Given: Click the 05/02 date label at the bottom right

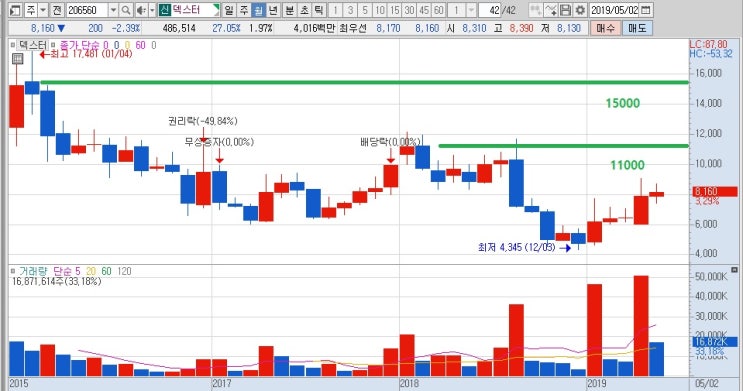Looking at the screenshot, I should (x=707, y=383).
